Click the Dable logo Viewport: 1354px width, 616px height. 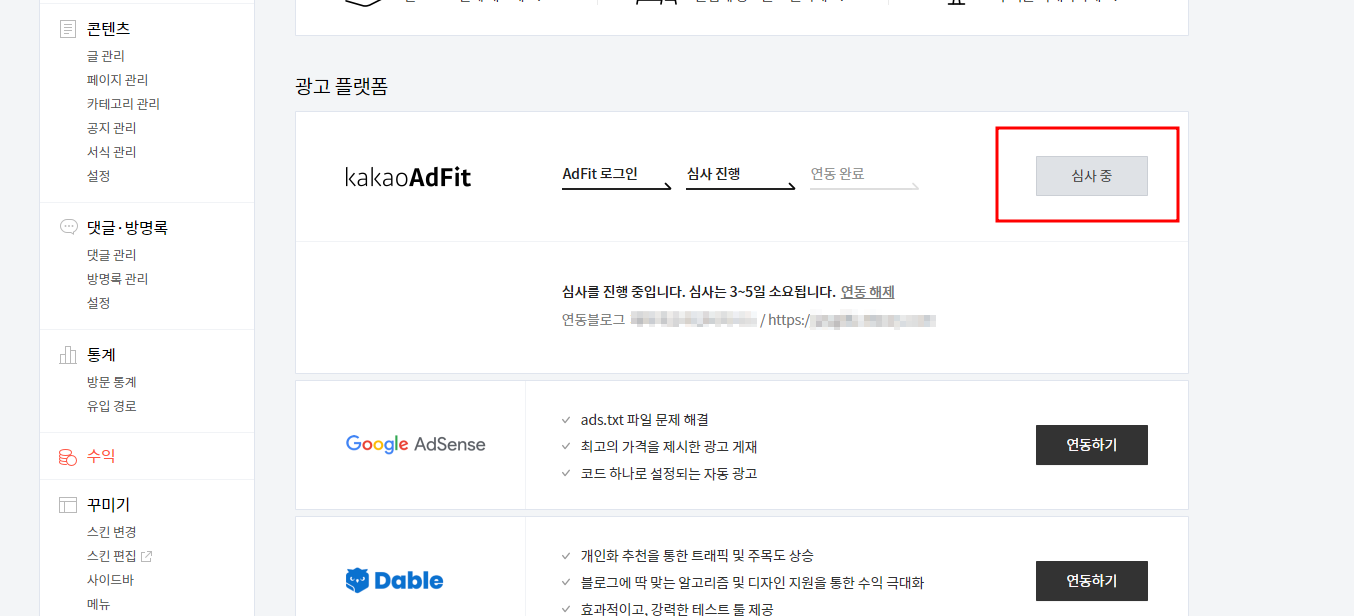point(394,581)
